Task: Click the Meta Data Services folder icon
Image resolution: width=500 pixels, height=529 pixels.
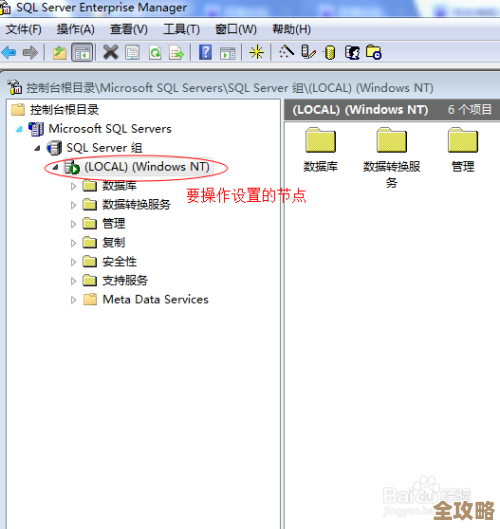Action: (90, 299)
